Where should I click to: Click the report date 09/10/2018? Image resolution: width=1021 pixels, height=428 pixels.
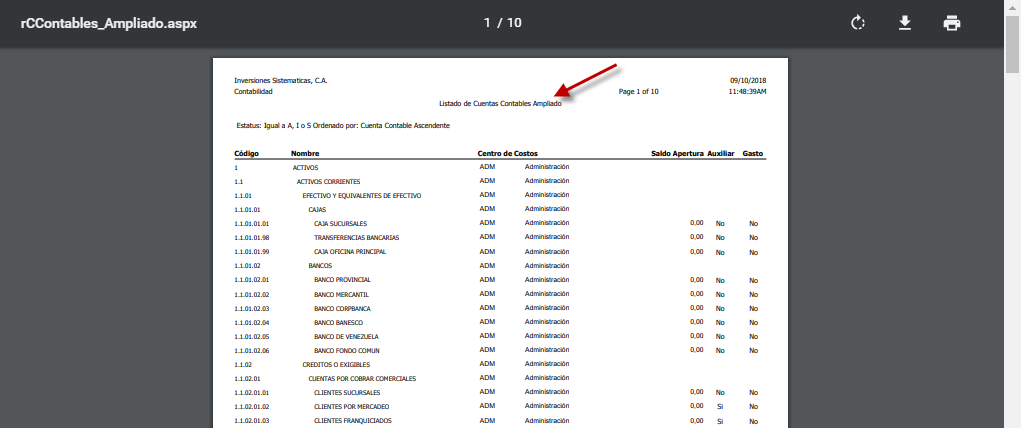(x=748, y=80)
